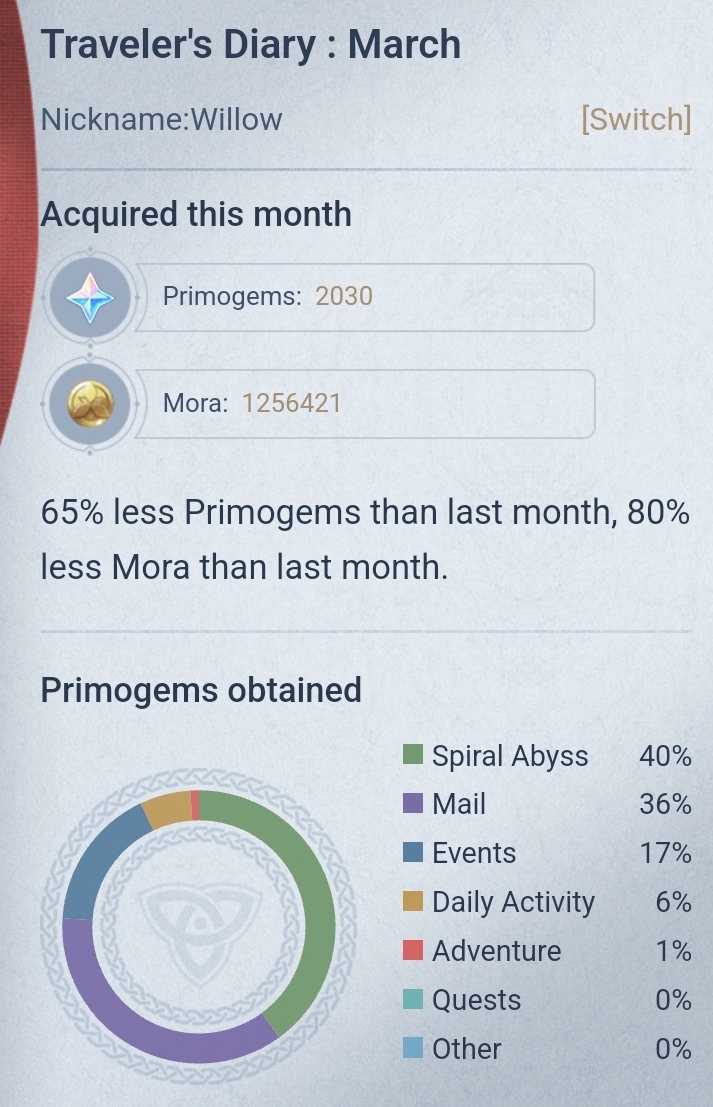
Task: Select the Daily Activity legend square
Action: tap(412, 902)
